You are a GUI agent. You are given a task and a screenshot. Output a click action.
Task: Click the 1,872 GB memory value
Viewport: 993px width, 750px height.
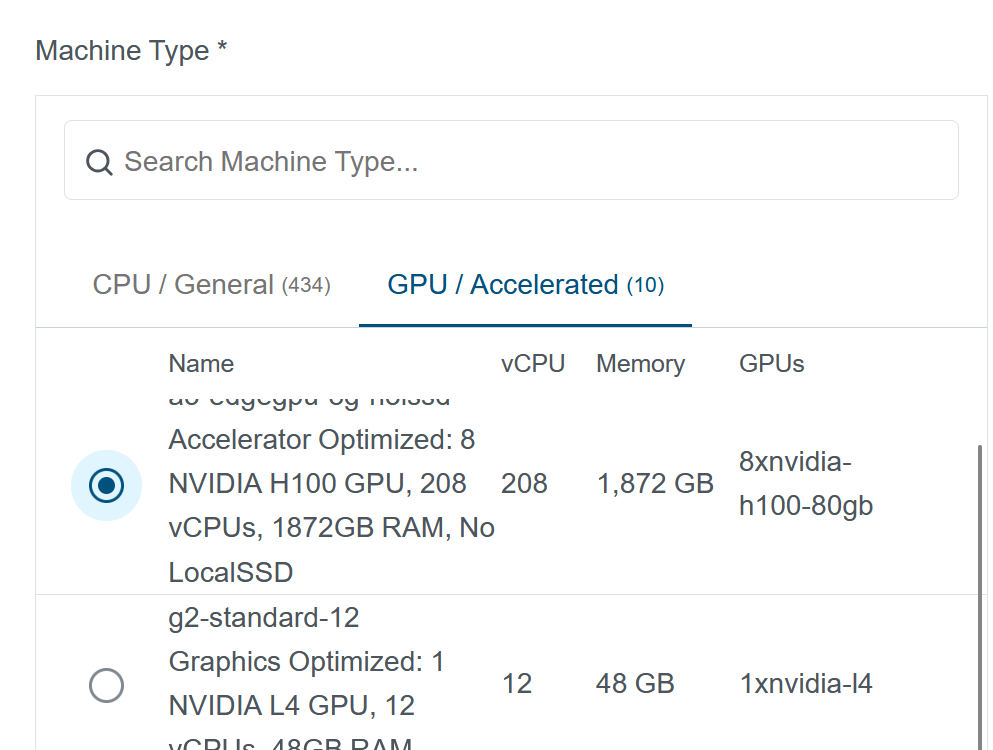(x=654, y=484)
